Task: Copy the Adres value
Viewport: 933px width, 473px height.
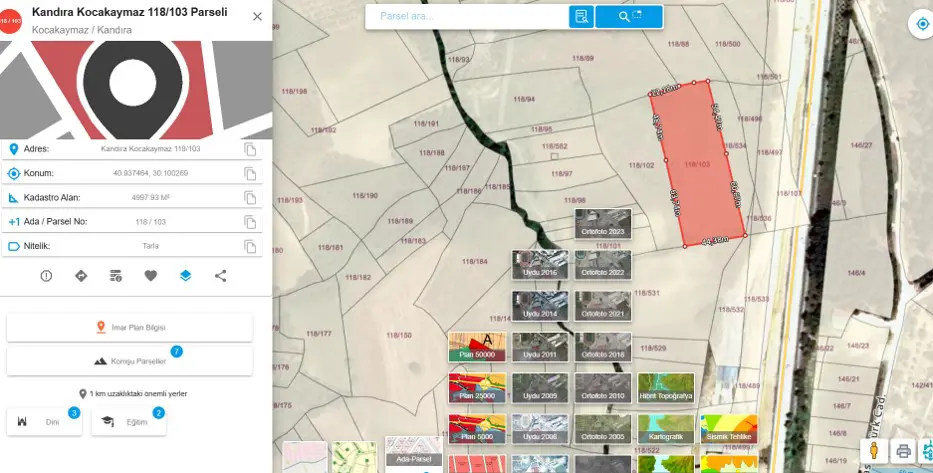Action: pos(251,149)
